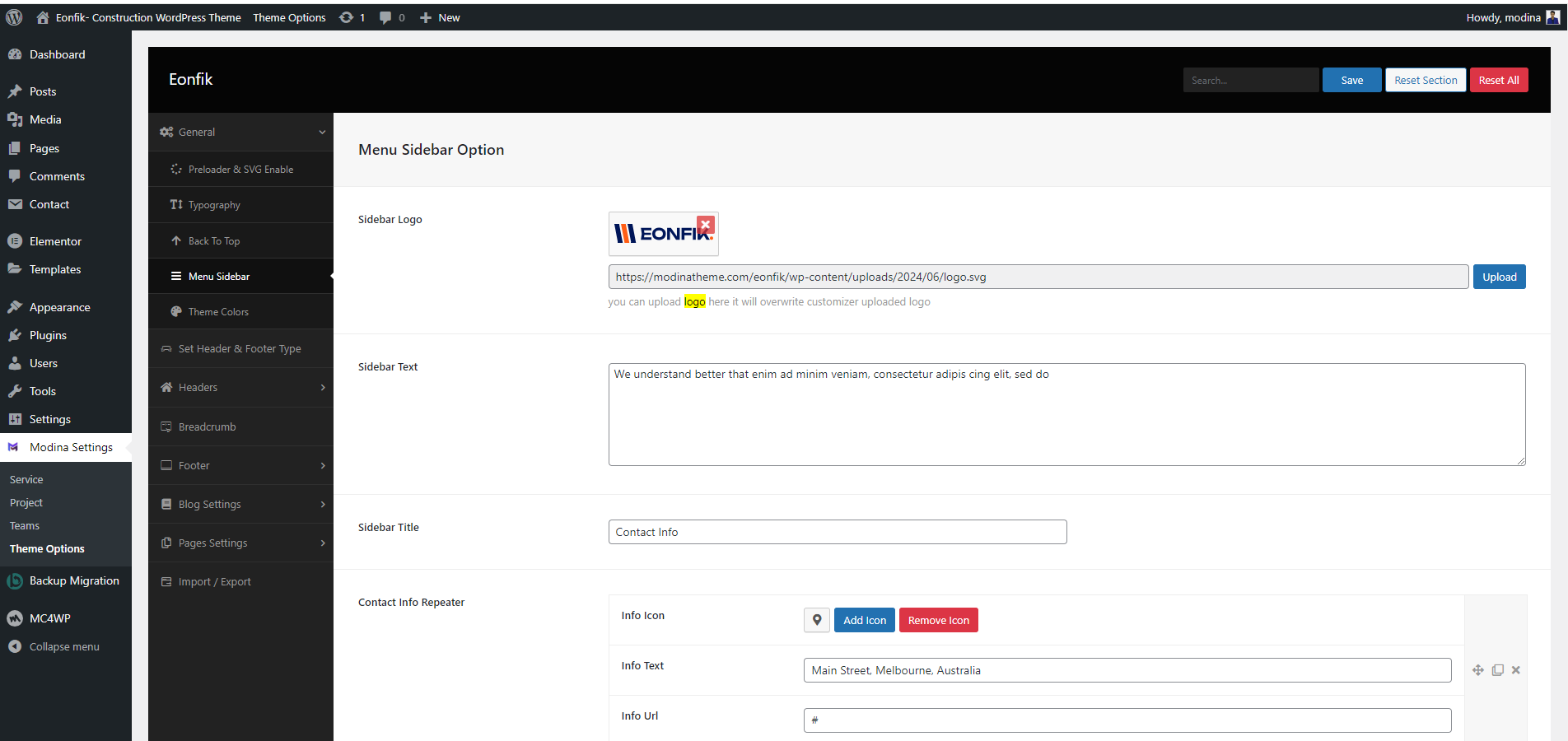Remove the sidebar logo with red X
The width and height of the screenshot is (1568, 741).
[x=706, y=224]
